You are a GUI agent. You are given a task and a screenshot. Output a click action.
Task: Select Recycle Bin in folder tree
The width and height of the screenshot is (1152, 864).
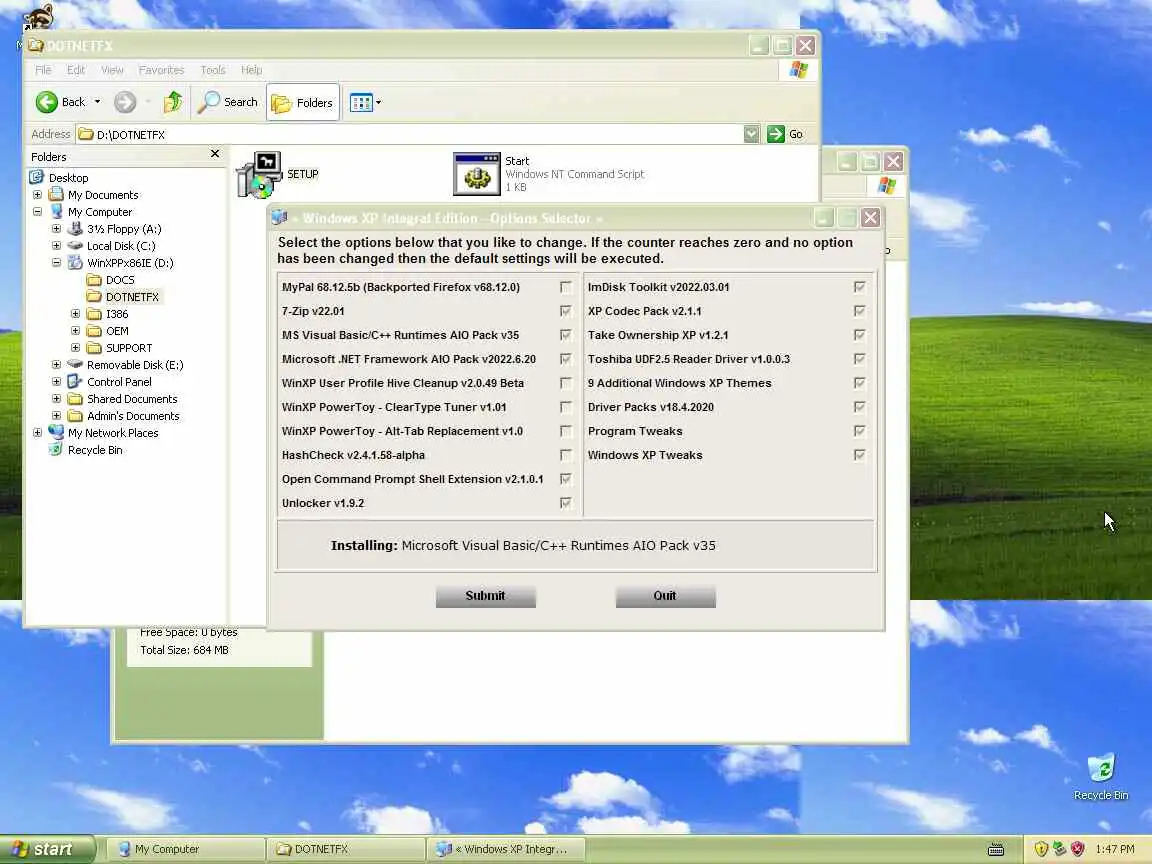tap(94, 450)
